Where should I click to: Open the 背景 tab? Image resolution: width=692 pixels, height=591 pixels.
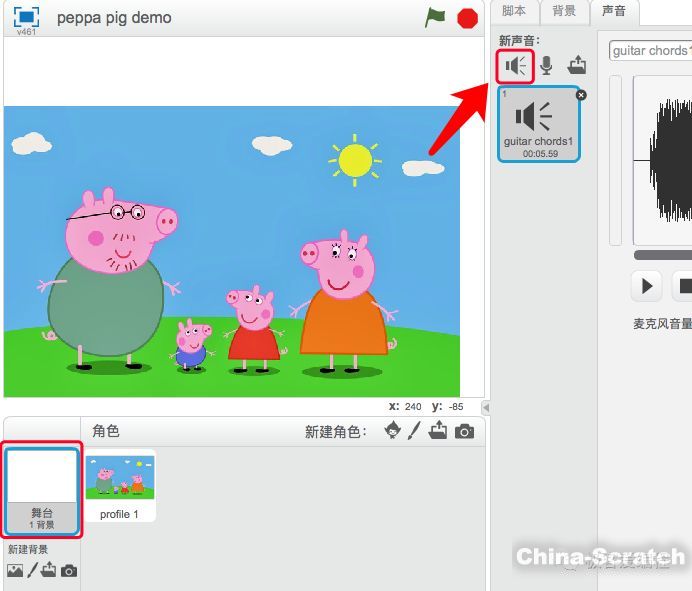pyautogui.click(x=564, y=11)
